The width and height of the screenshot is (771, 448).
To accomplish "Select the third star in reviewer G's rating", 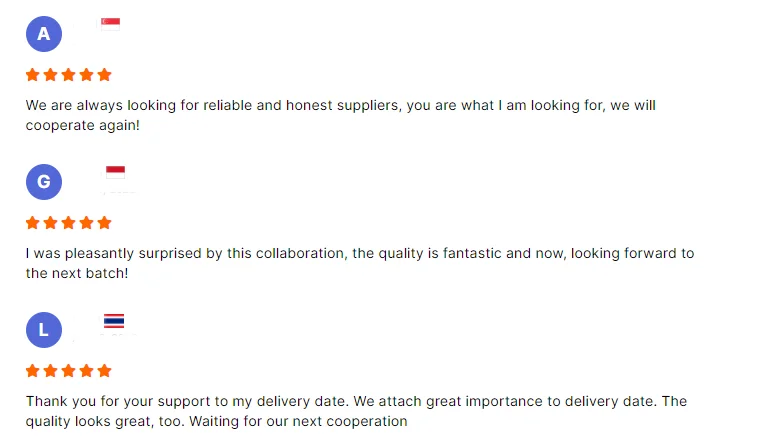I will pyautogui.click(x=69, y=223).
